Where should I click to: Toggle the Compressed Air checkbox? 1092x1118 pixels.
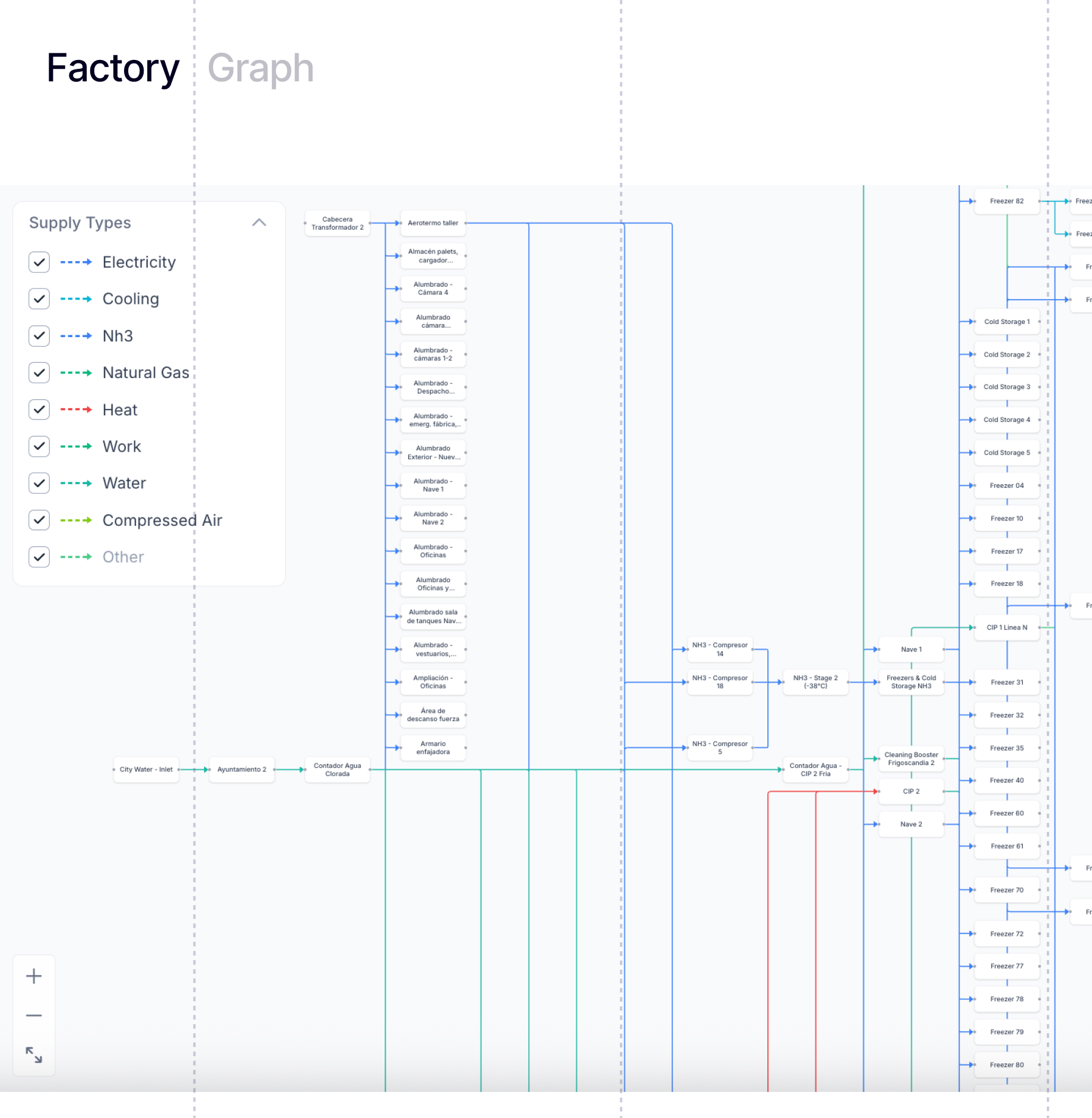tap(39, 520)
